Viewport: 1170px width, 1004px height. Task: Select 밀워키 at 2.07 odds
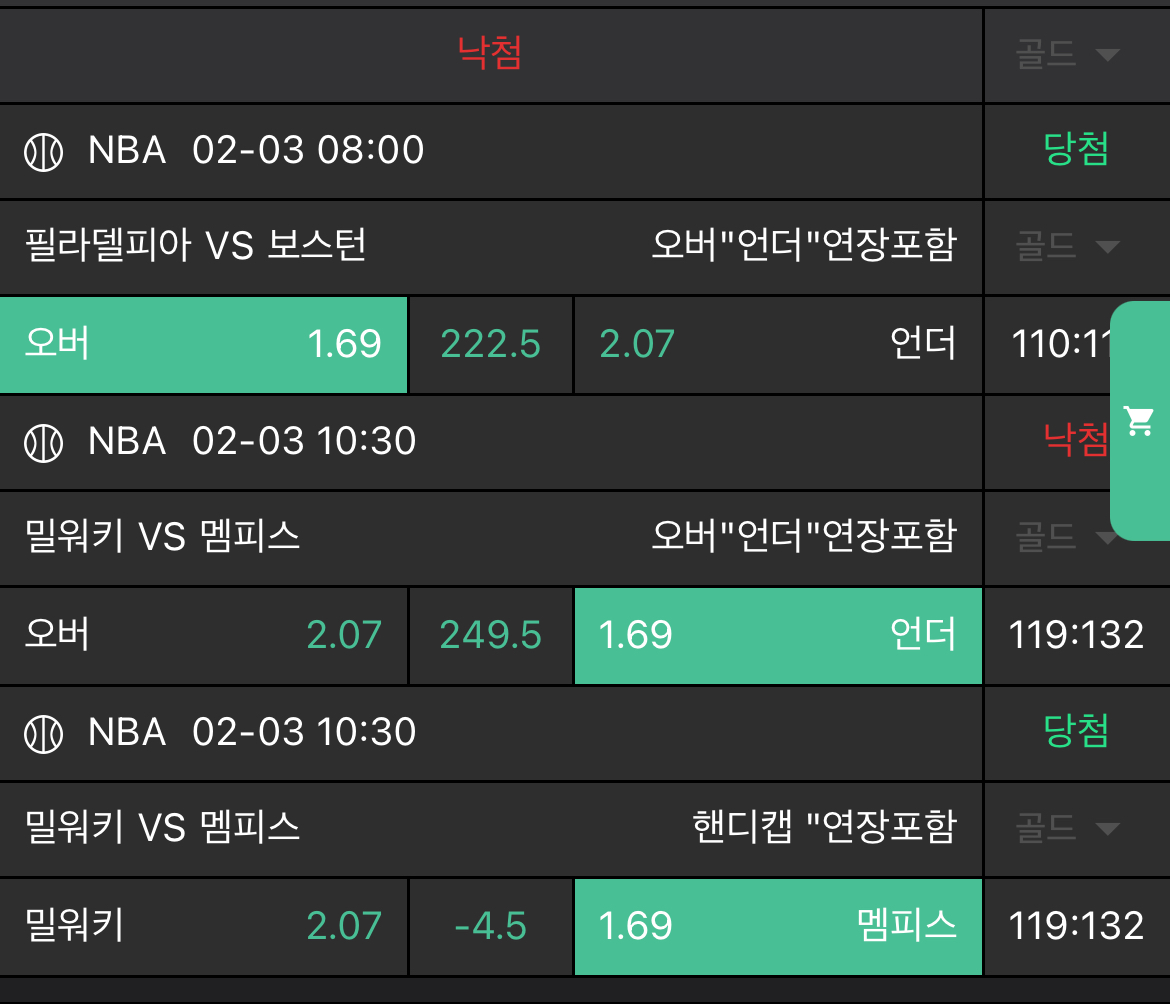[203, 926]
